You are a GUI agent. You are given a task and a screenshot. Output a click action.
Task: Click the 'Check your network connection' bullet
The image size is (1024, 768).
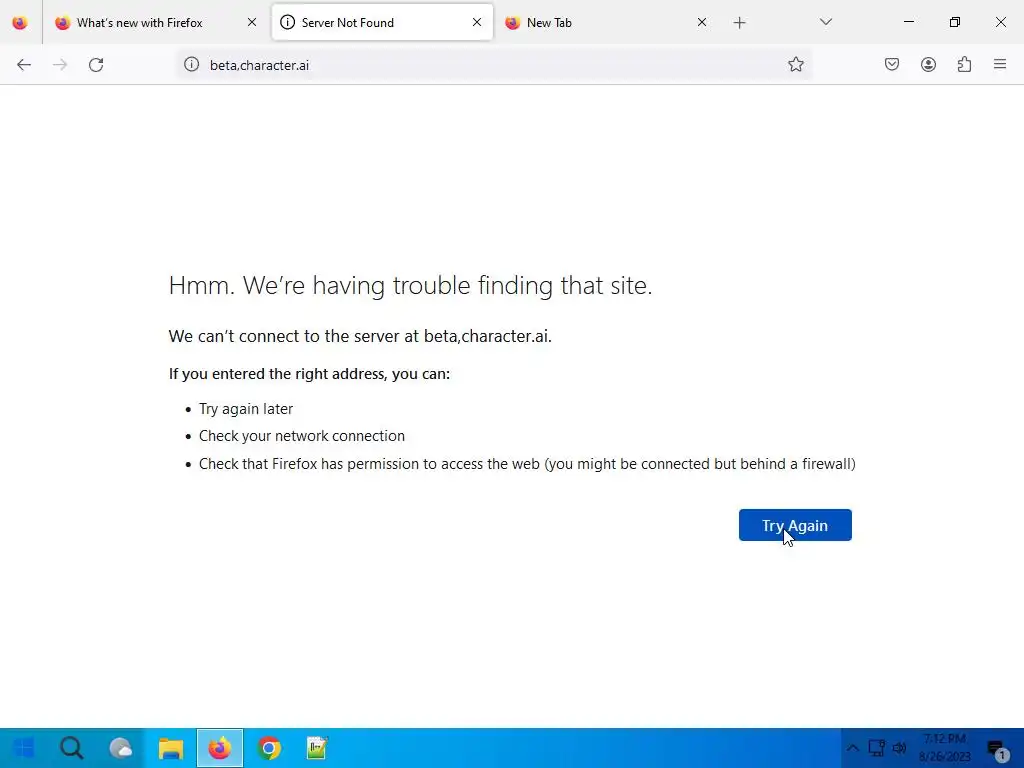[302, 436]
